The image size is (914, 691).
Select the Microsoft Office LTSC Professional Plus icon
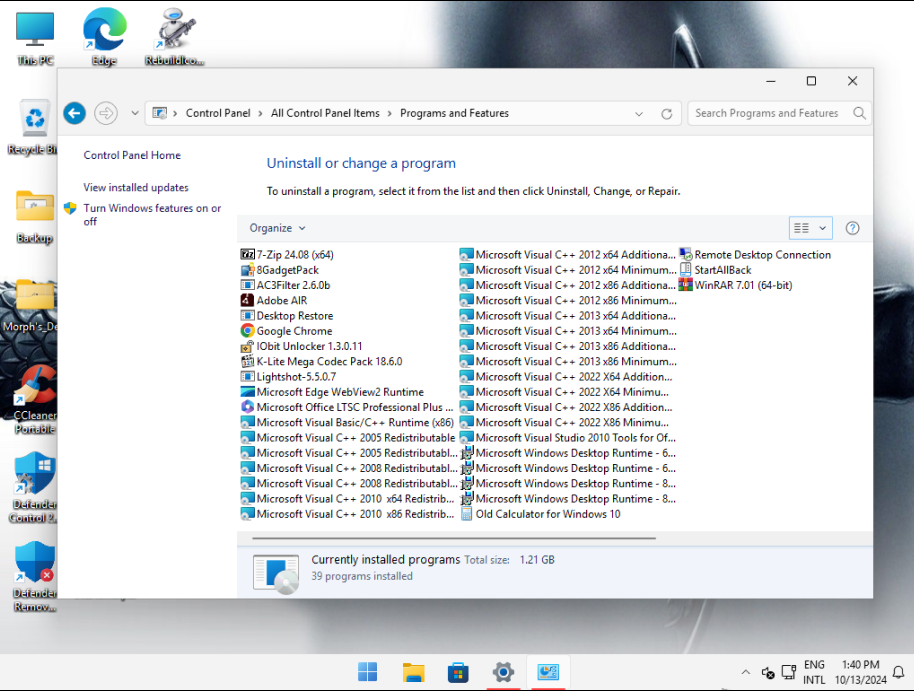248,407
